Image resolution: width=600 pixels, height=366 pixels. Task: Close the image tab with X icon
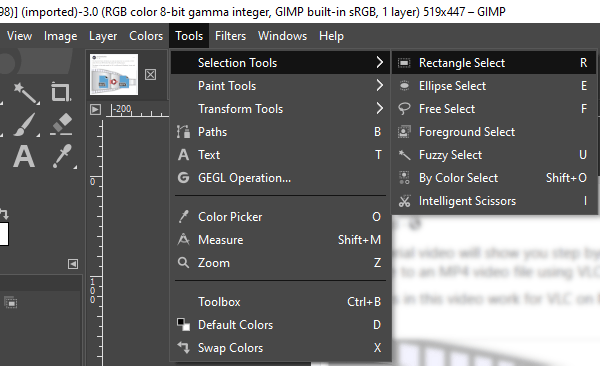(x=150, y=74)
